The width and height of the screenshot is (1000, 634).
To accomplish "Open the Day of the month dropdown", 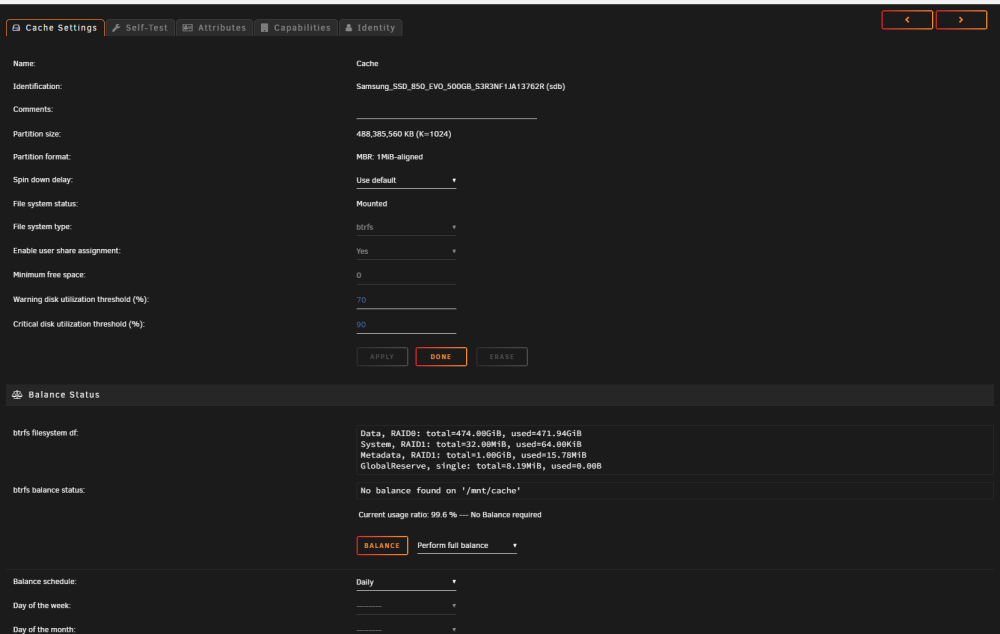I will click(x=406, y=630).
